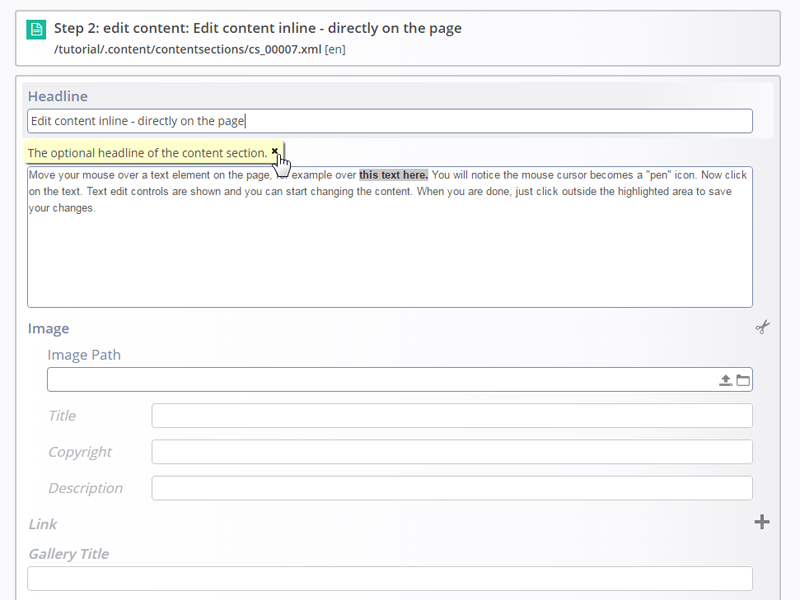Add a Link with the plus icon
This screenshot has height=600, width=800.
point(762,522)
